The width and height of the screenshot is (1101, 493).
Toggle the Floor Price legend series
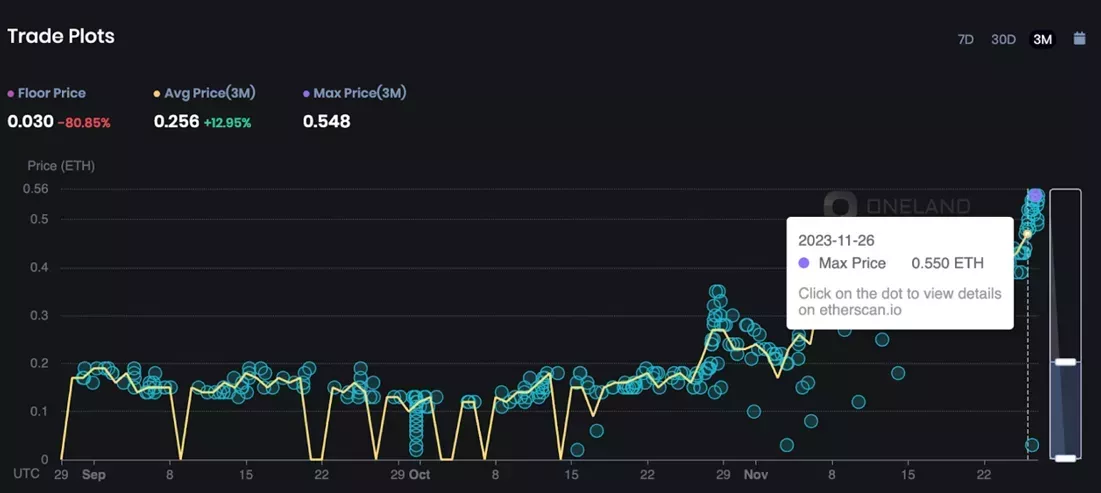pos(46,93)
